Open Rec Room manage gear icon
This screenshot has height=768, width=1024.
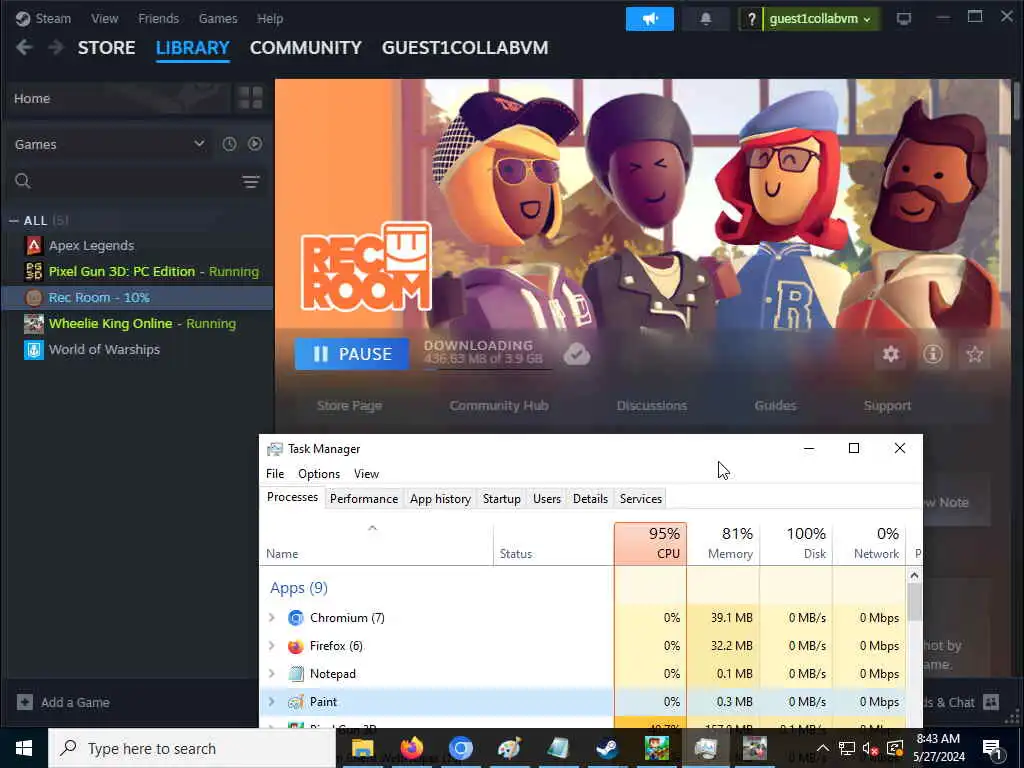[x=891, y=354]
